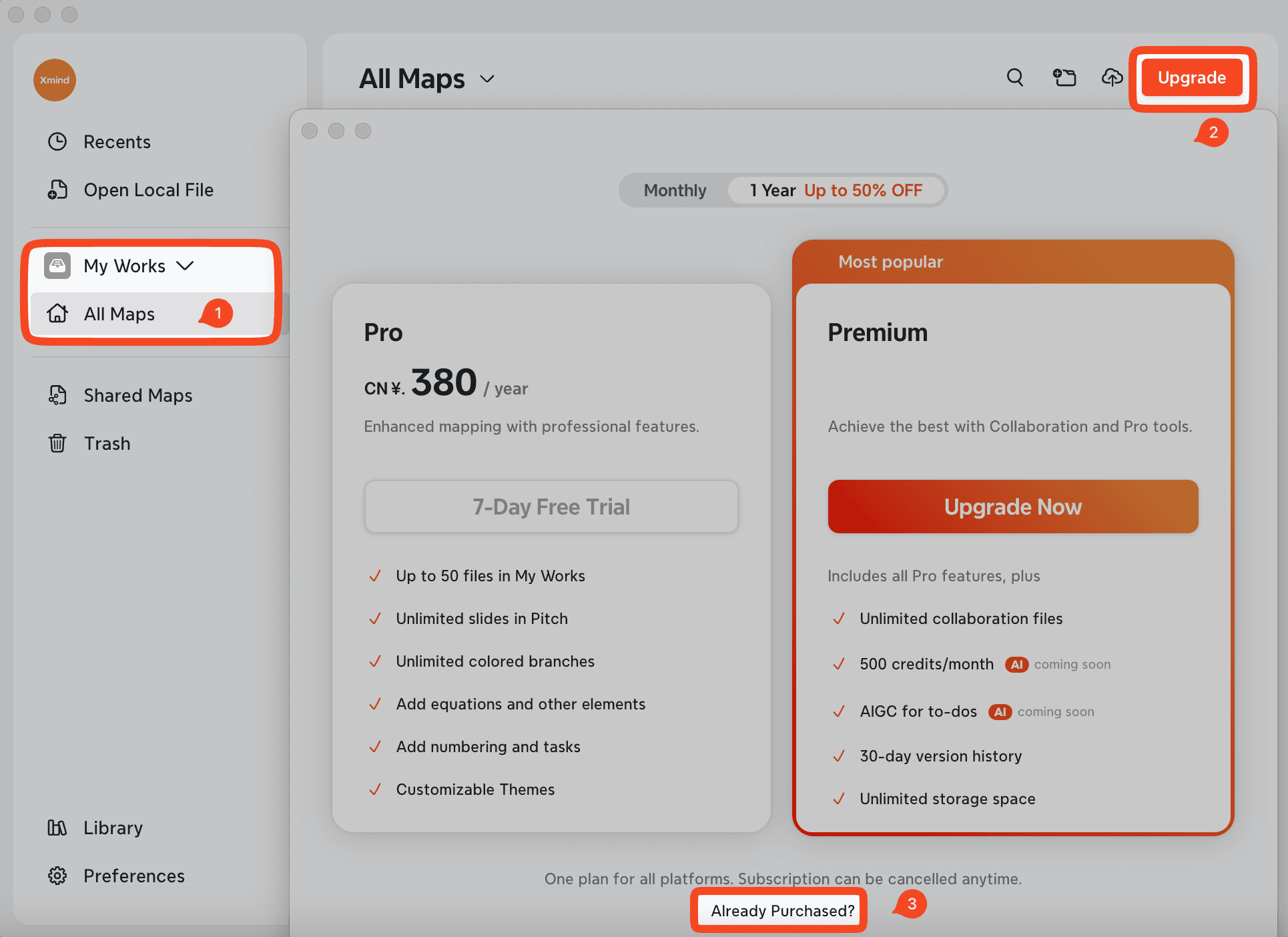1288x937 pixels.
Task: Close the pricing dialog window
Action: point(310,131)
